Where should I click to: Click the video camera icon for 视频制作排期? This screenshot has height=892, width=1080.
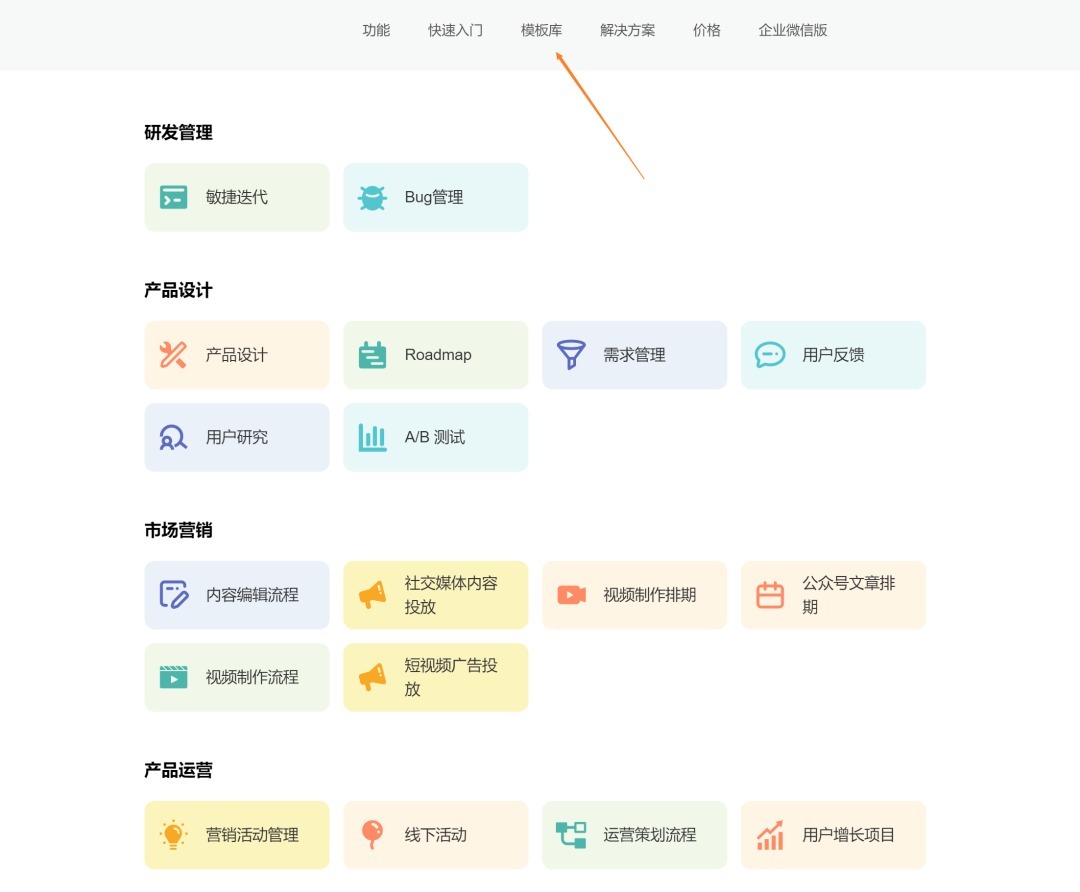click(x=571, y=595)
